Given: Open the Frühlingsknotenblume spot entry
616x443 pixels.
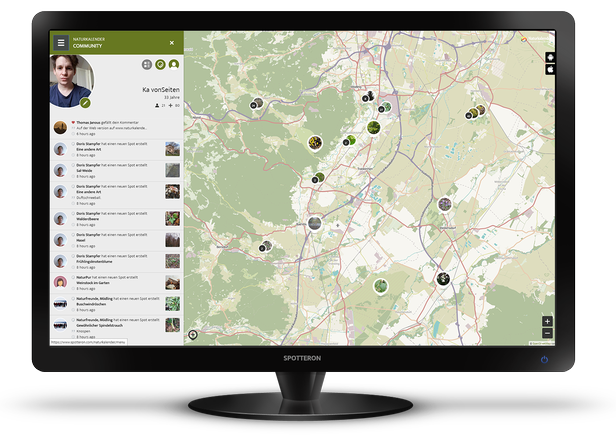Looking at the screenshot, I should pos(117,262).
